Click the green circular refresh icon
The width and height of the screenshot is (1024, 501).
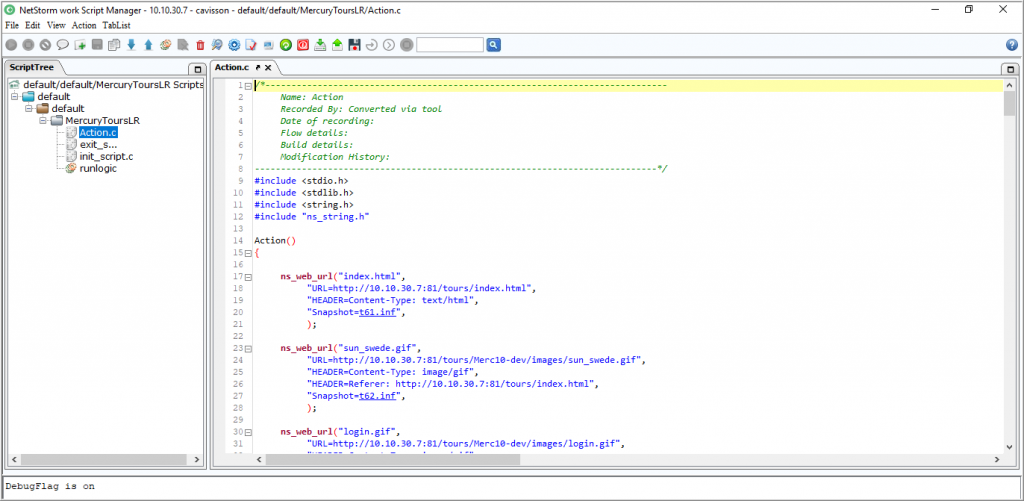285,45
